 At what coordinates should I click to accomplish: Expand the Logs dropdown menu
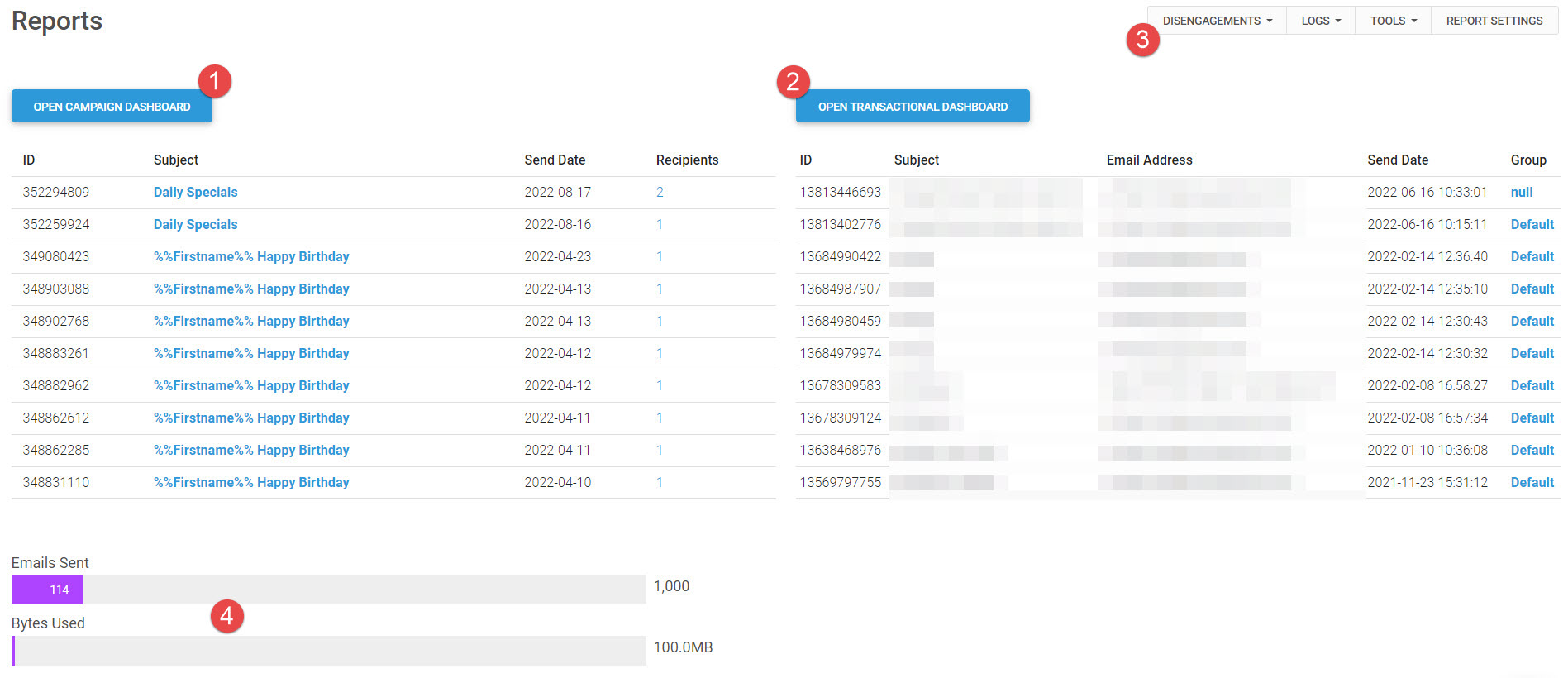1320,21
